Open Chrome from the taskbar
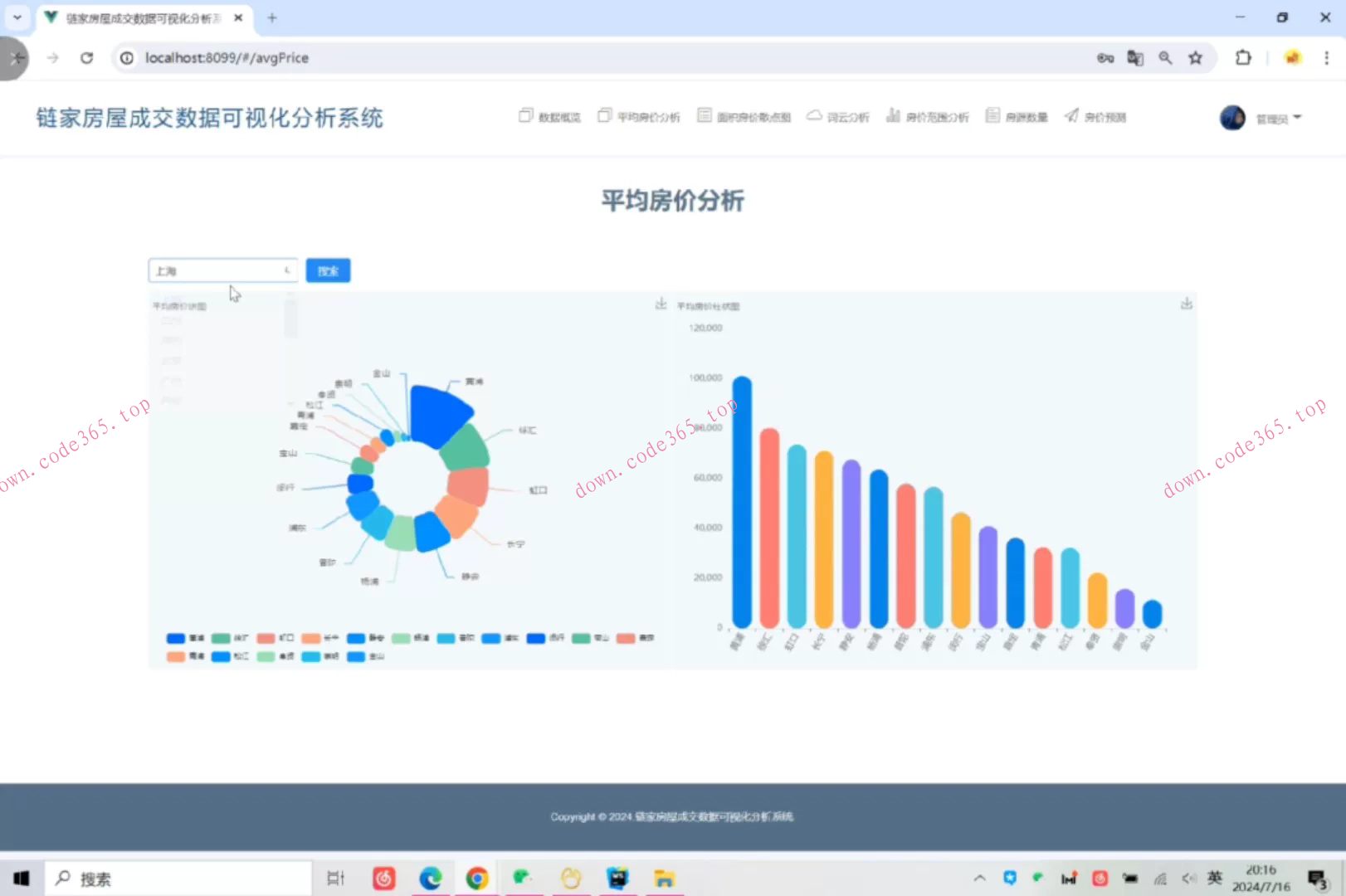The height and width of the screenshot is (896, 1346). (x=476, y=879)
